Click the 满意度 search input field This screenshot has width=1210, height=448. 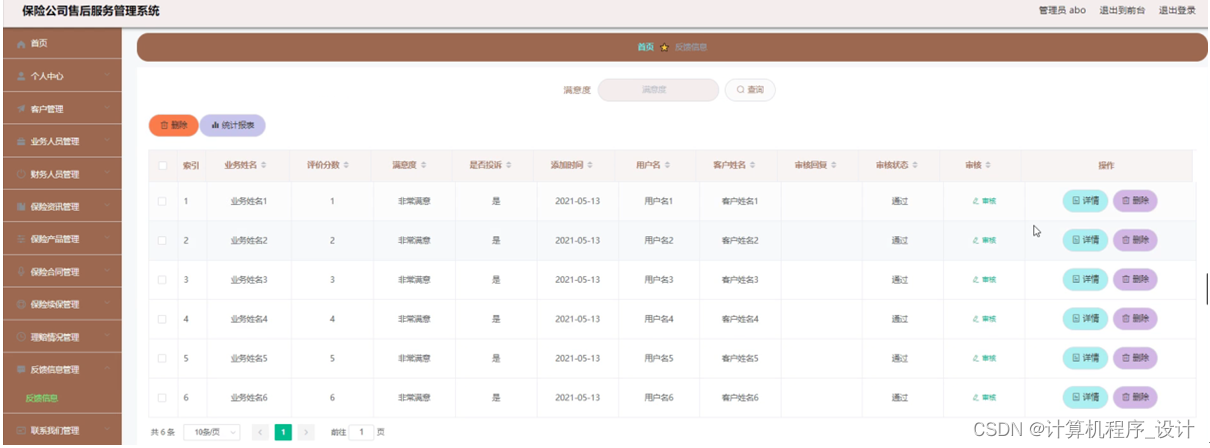pos(658,90)
